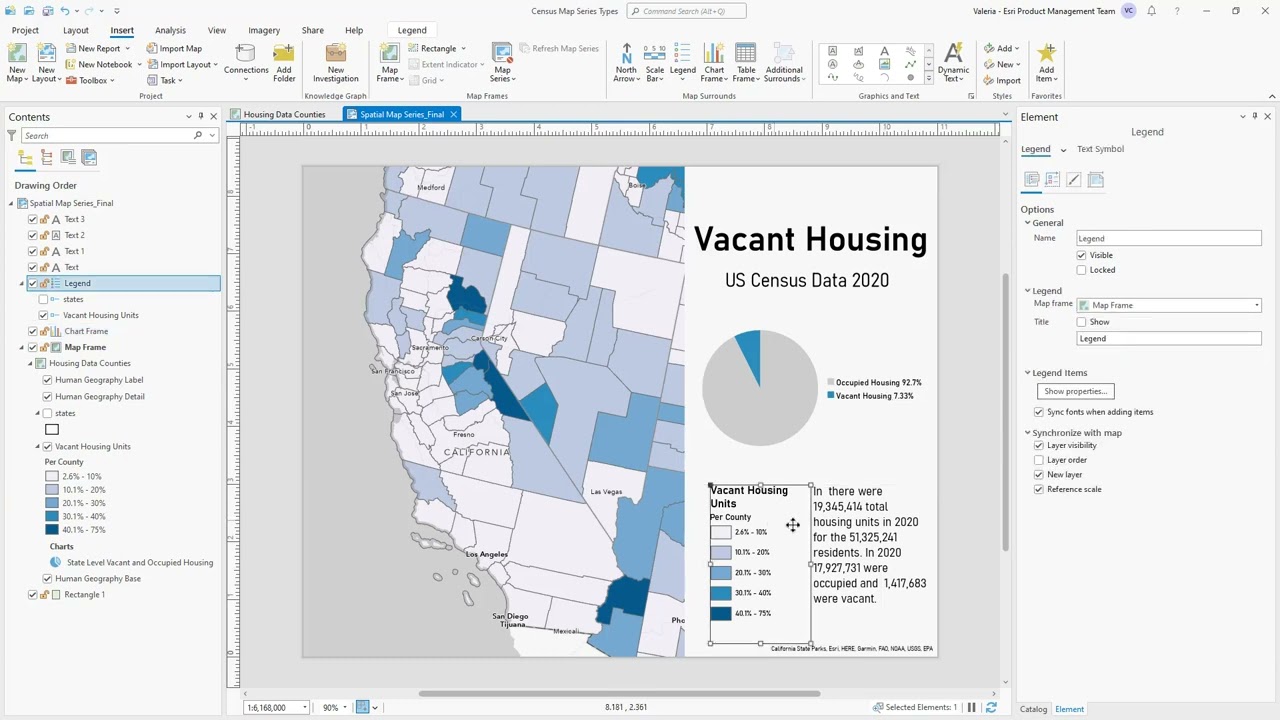Open the Map Series tool

pyautogui.click(x=502, y=63)
